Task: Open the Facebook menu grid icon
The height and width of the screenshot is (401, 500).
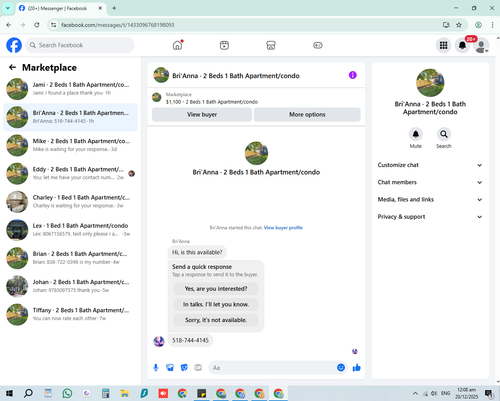Action: (443, 45)
